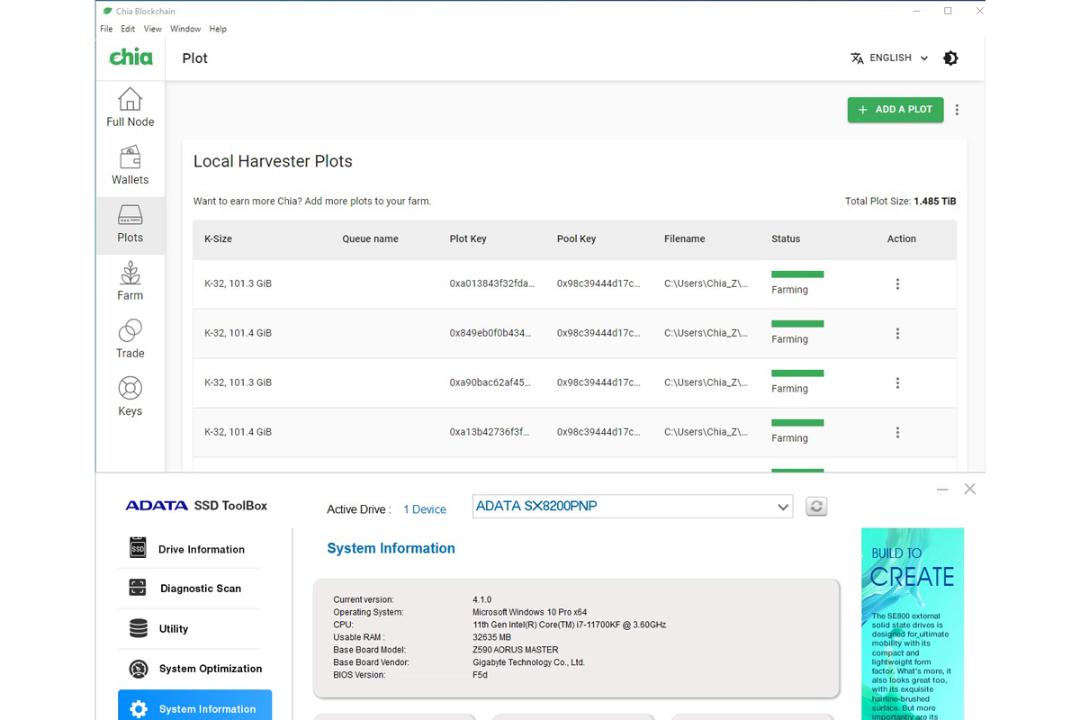Open the View menu
Image resolution: width=1080 pixels, height=720 pixels.
[152, 29]
